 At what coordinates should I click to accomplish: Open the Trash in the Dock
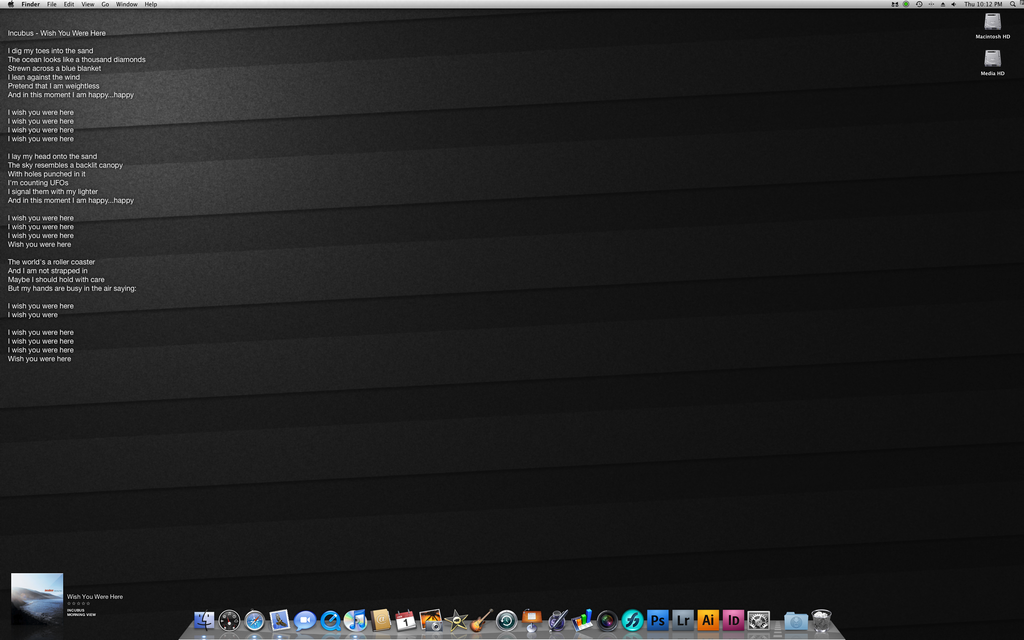[x=822, y=620]
